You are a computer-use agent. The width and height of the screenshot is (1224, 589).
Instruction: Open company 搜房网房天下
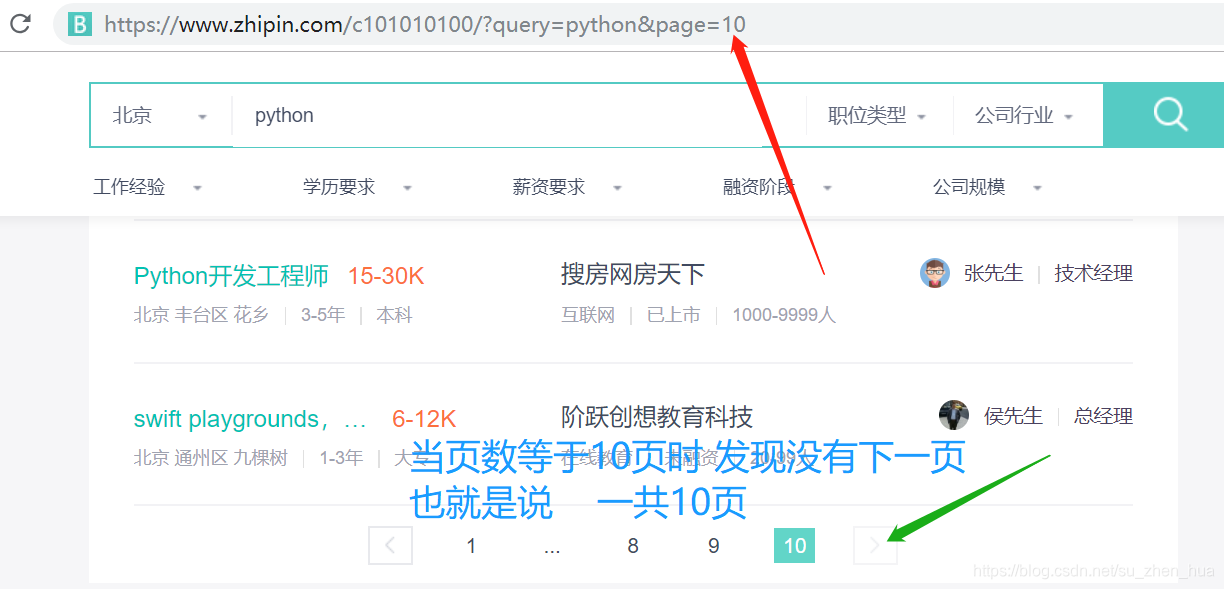click(633, 273)
